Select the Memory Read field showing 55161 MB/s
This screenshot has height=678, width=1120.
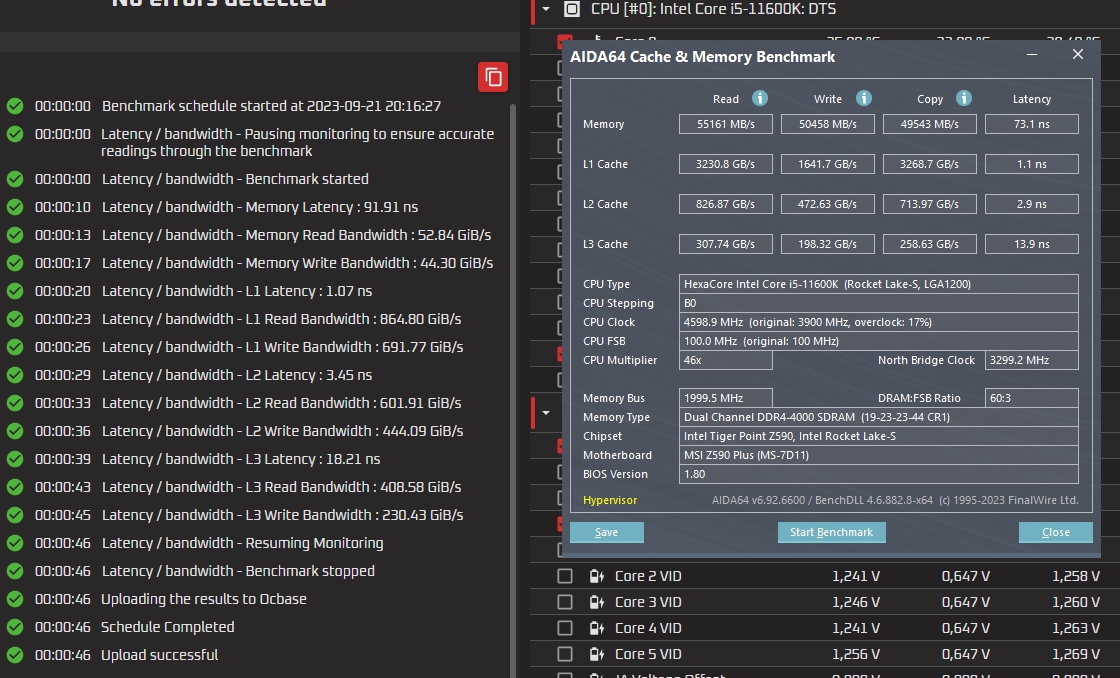(725, 123)
